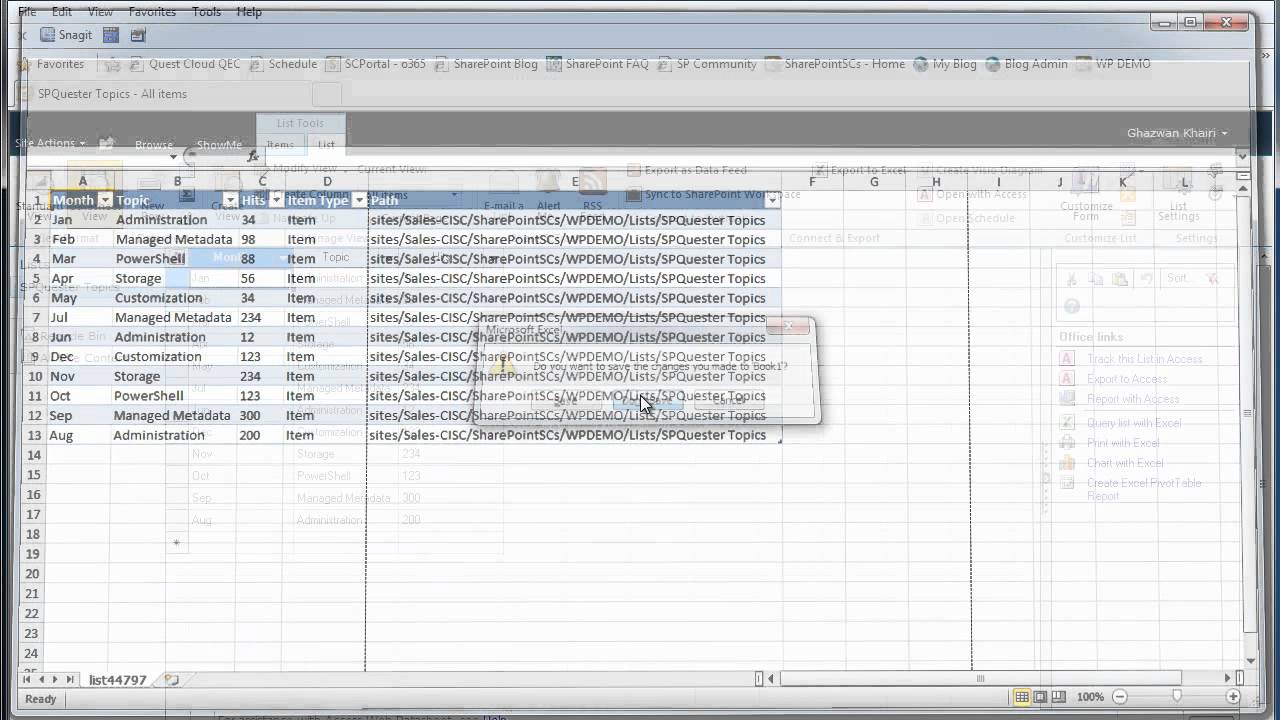This screenshot has width=1280, height=720.
Task: Open the Topic column filter dropdown
Action: 230,200
